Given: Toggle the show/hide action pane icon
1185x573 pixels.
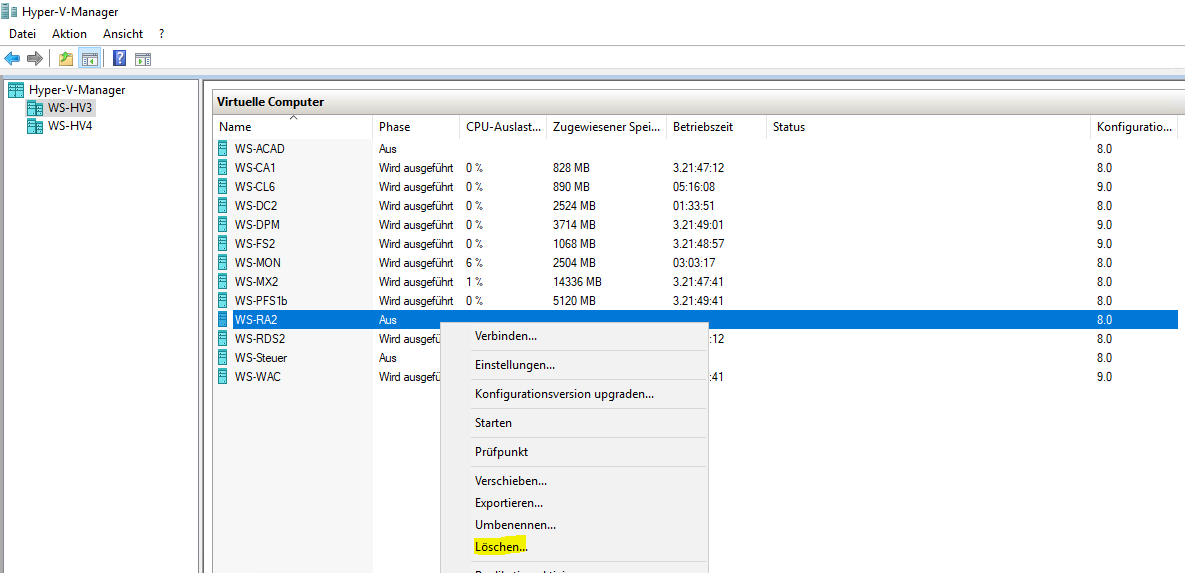Looking at the screenshot, I should (x=144, y=58).
